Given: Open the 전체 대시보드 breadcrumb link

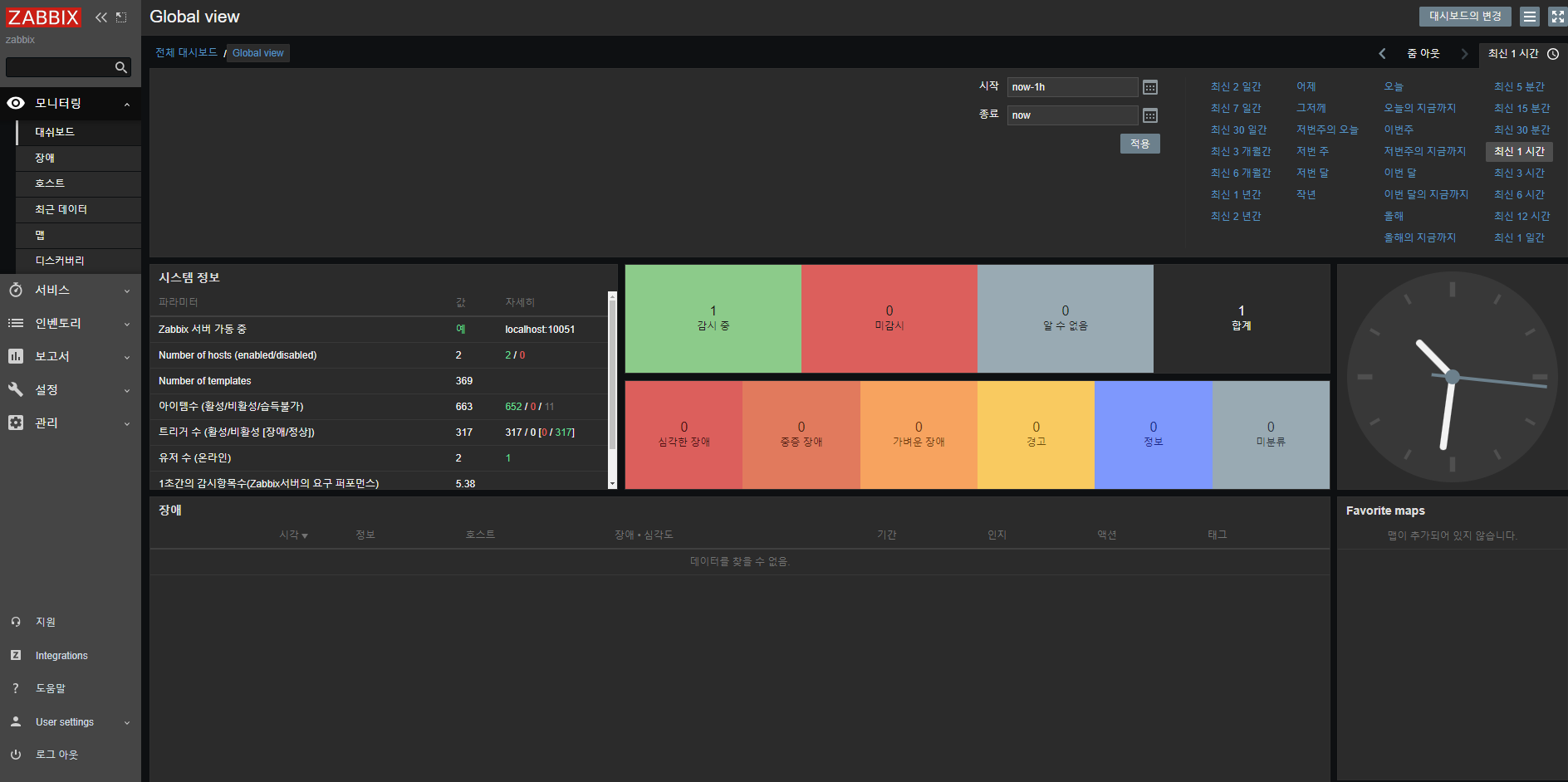Looking at the screenshot, I should click(186, 52).
